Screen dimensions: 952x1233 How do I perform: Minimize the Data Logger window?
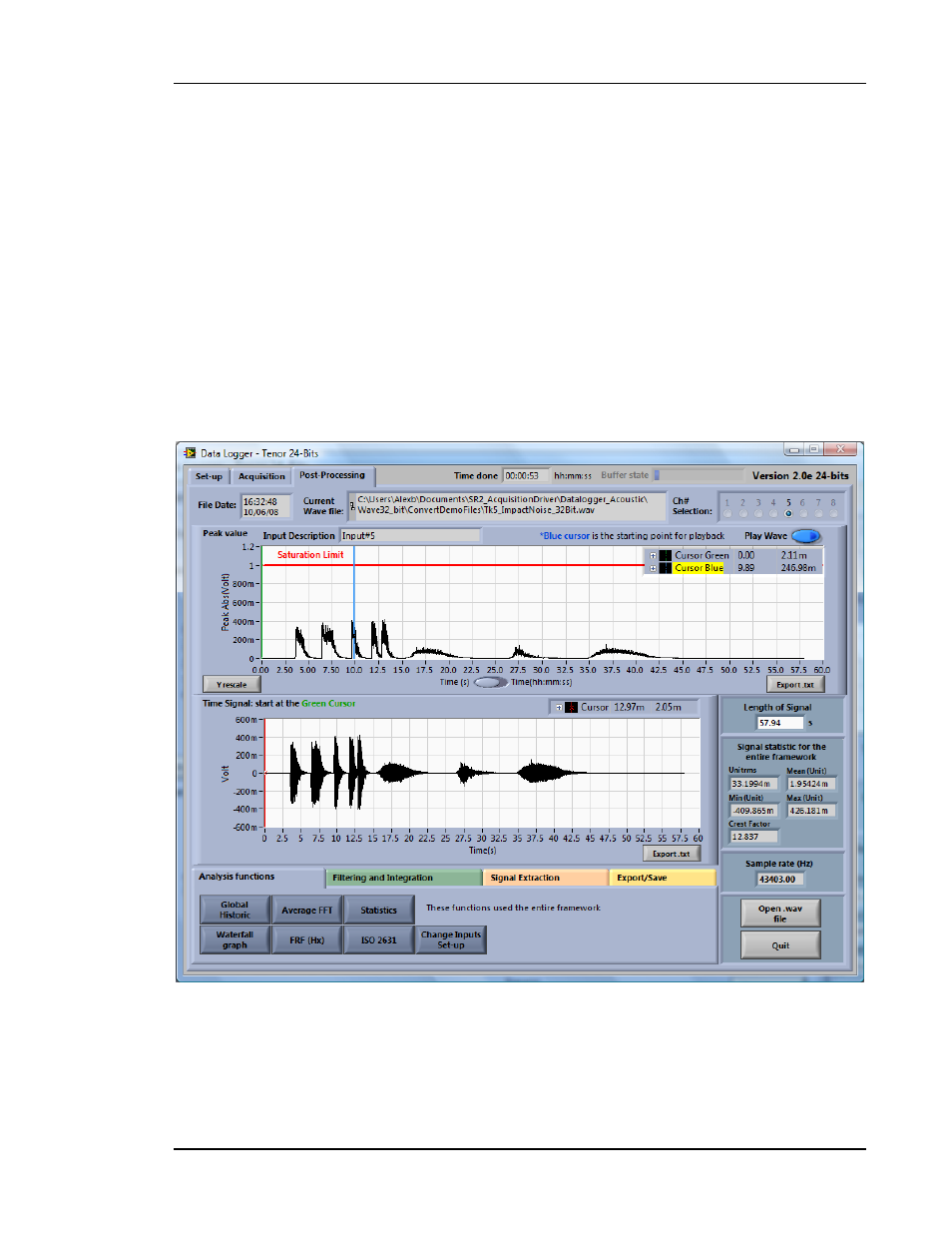[x=793, y=449]
